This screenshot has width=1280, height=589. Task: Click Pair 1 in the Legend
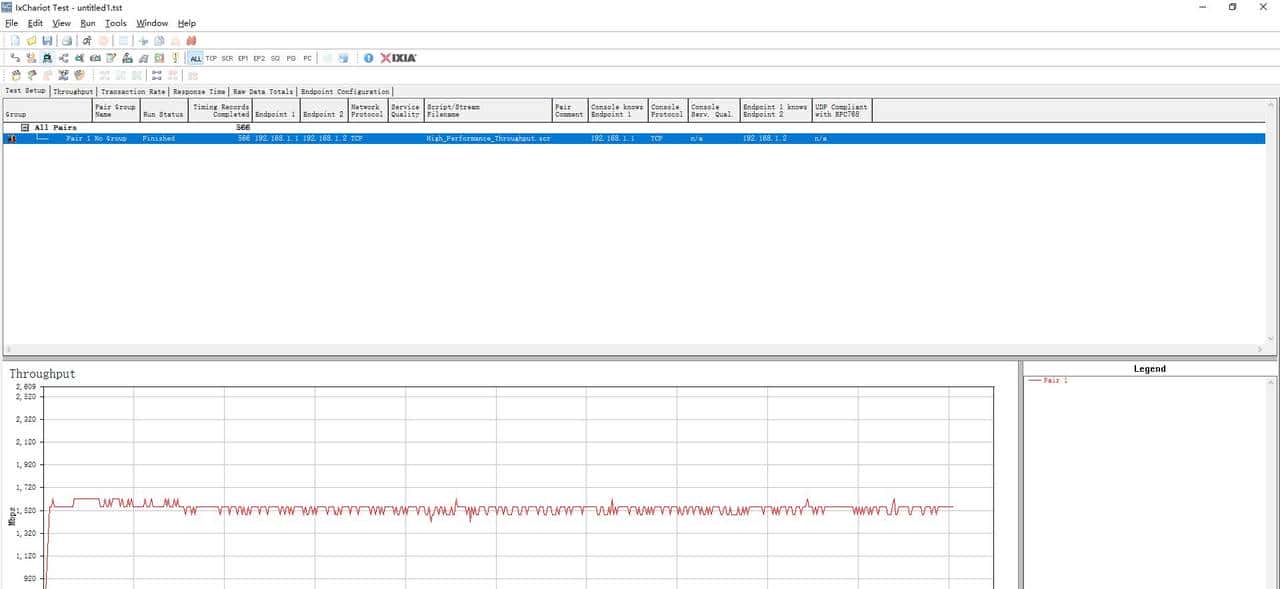pos(1055,380)
